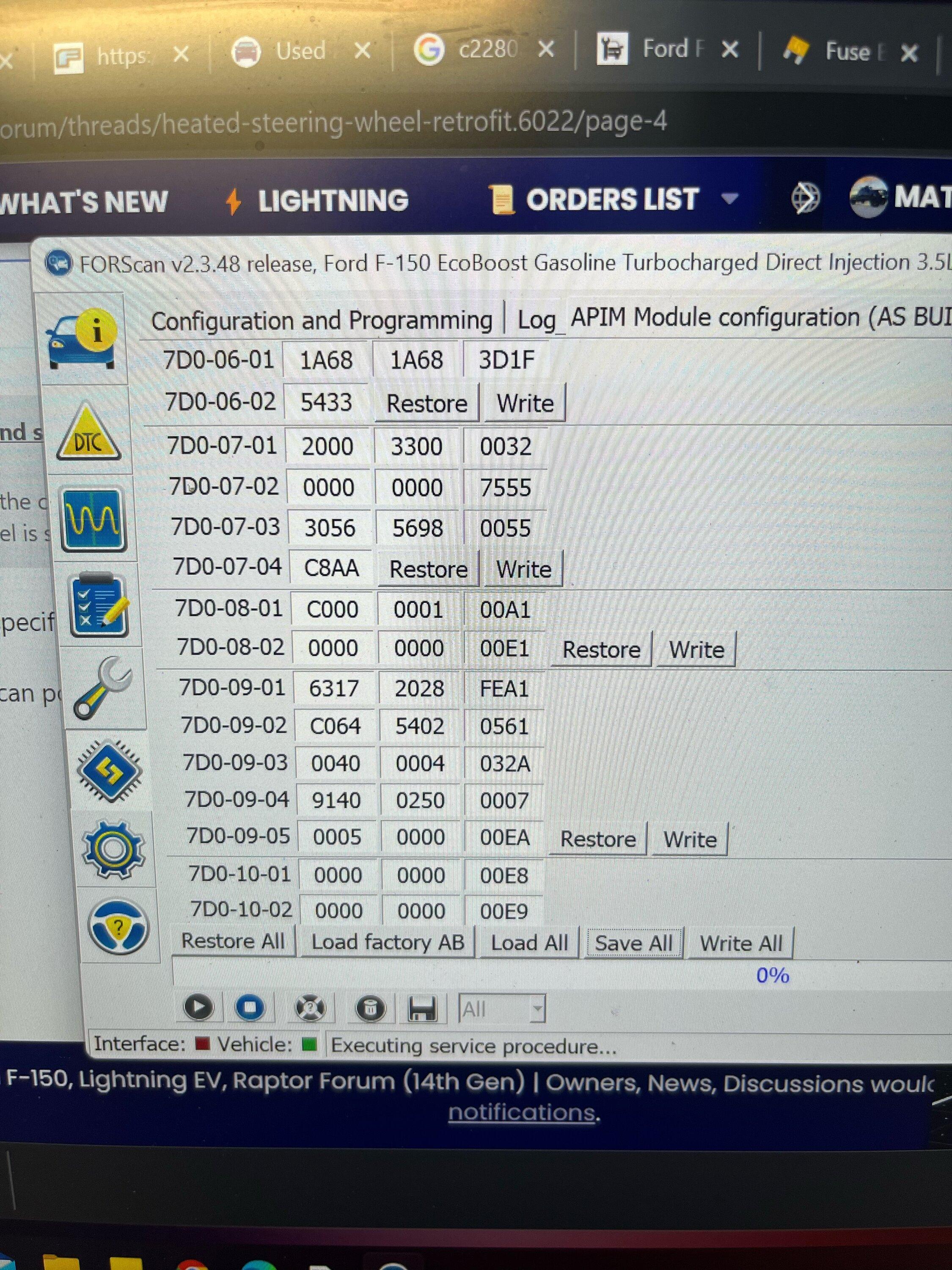Click the Load factory AB button

(387, 942)
